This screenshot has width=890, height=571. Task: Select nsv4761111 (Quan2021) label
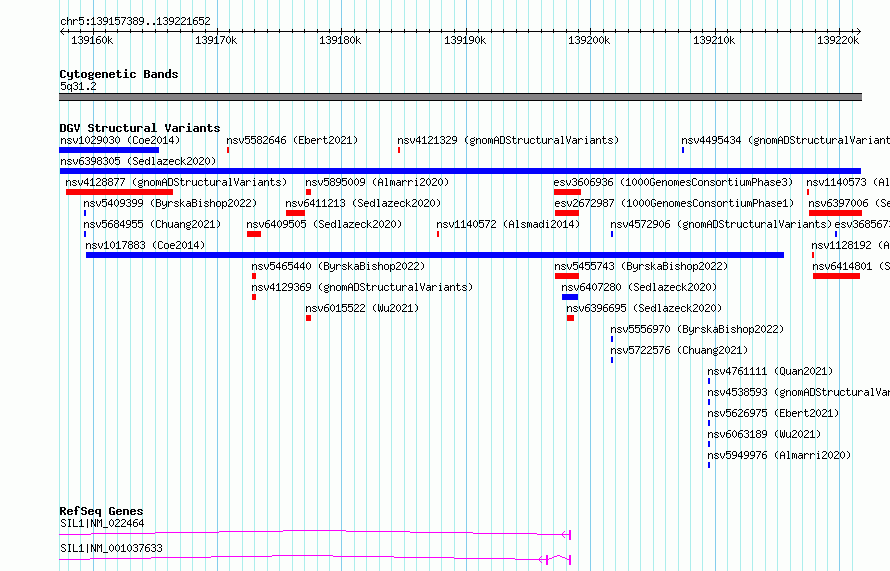coord(770,371)
